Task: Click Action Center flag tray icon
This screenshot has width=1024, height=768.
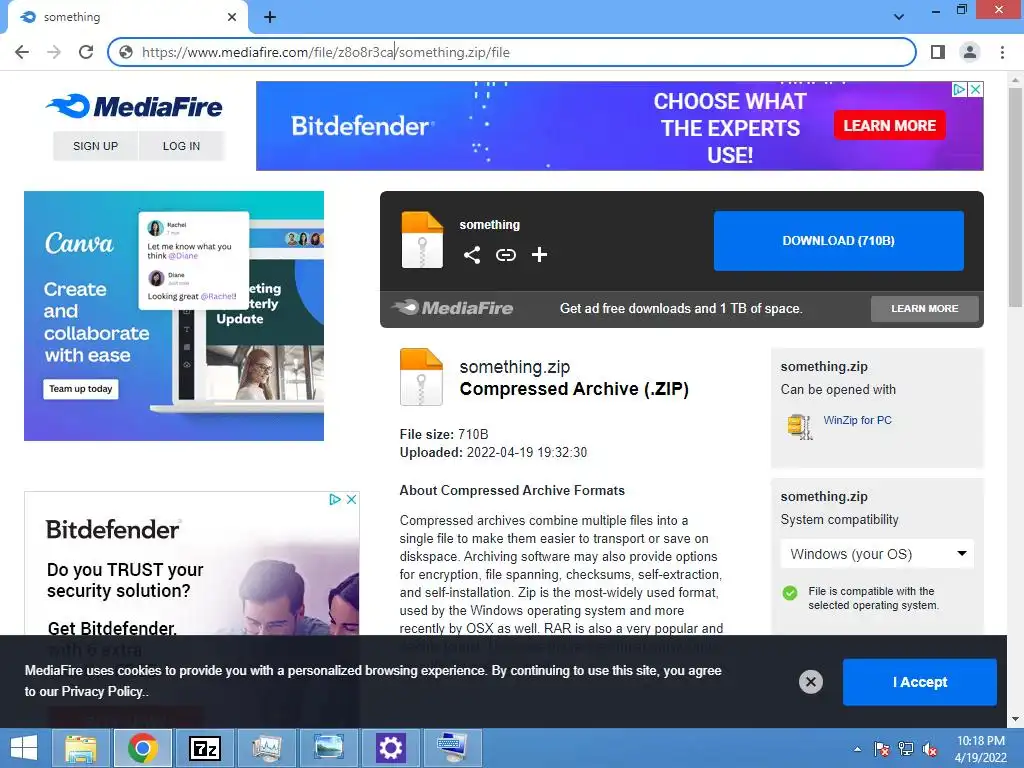Action: point(882,749)
